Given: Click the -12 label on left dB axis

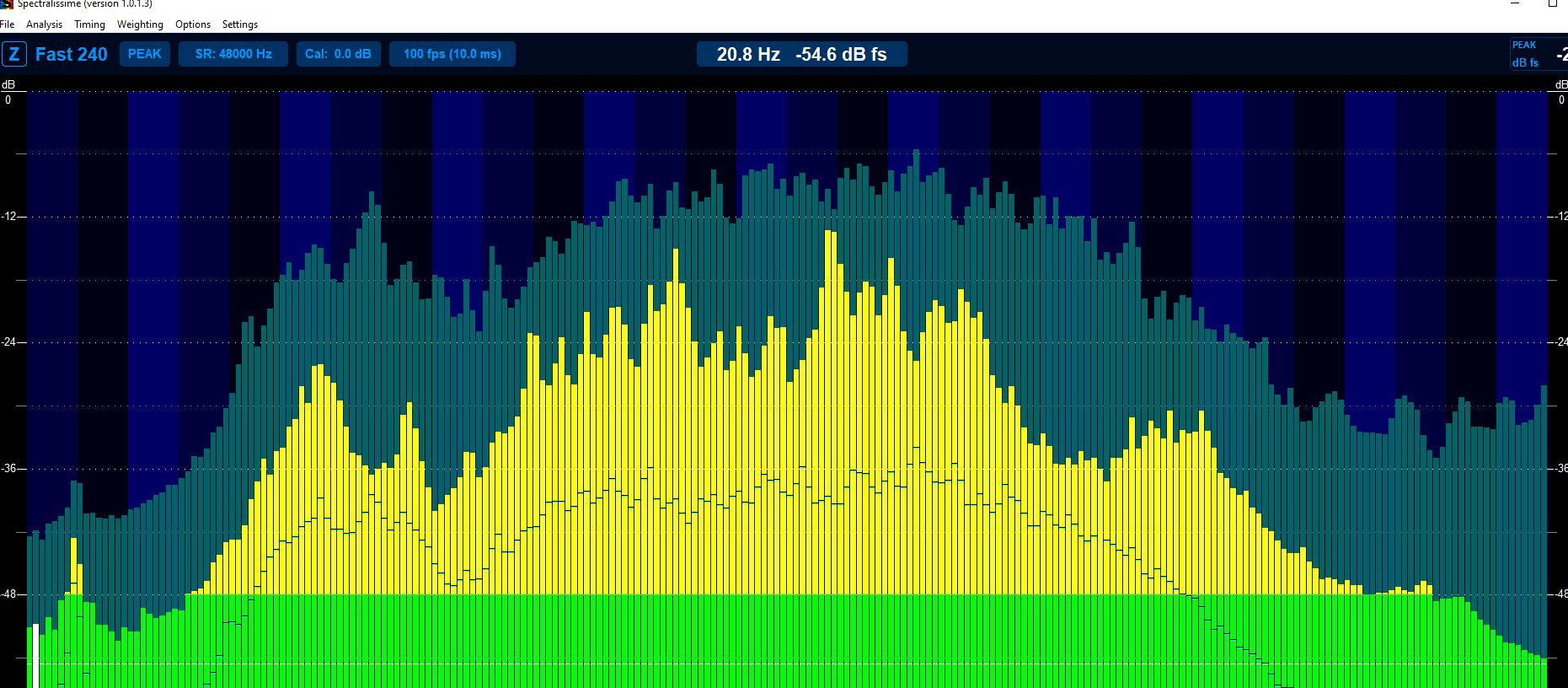Looking at the screenshot, I should coord(9,217).
